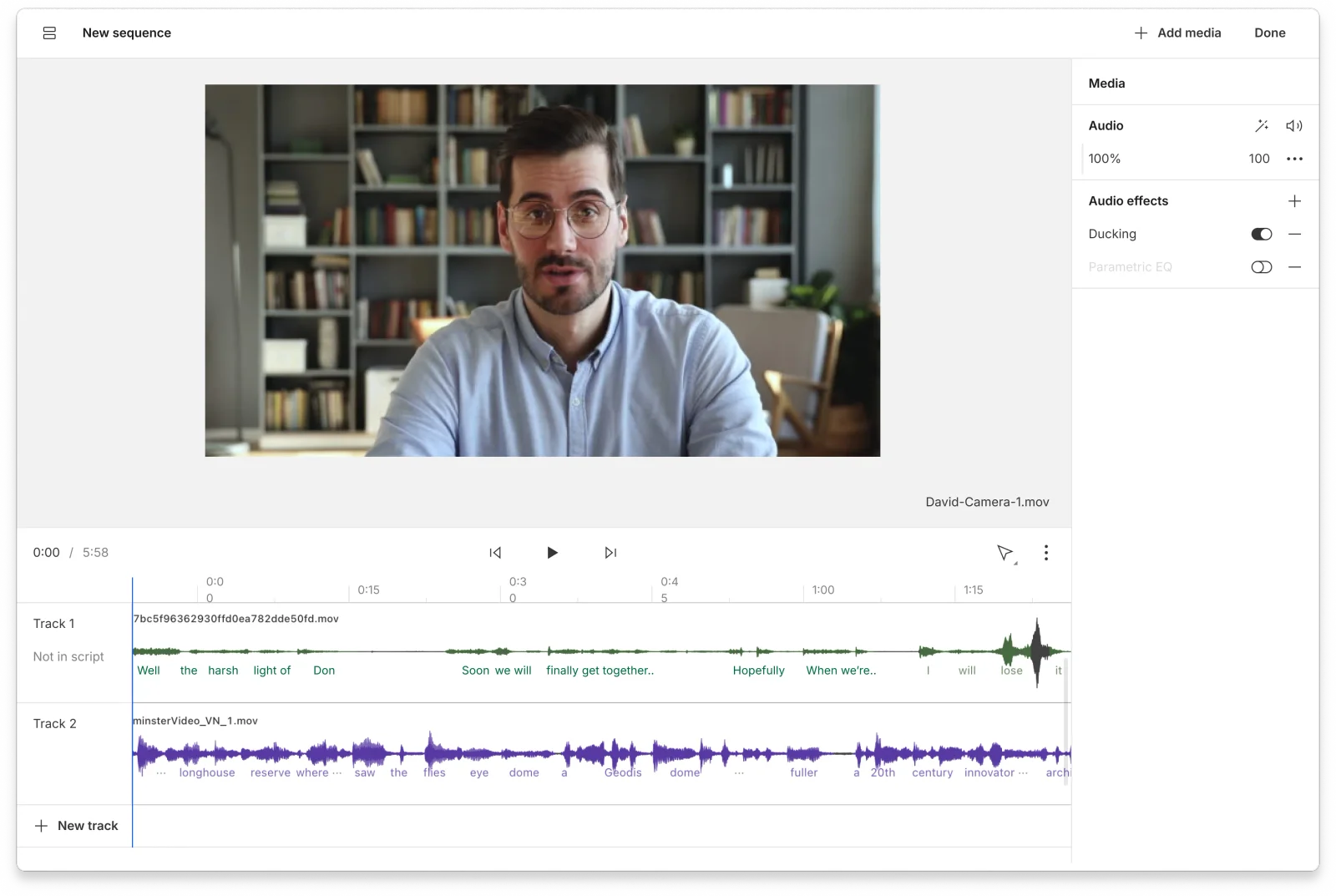Select the pointer tool above the timeline
Viewport: 1336px width, 896px height.
(x=1006, y=552)
